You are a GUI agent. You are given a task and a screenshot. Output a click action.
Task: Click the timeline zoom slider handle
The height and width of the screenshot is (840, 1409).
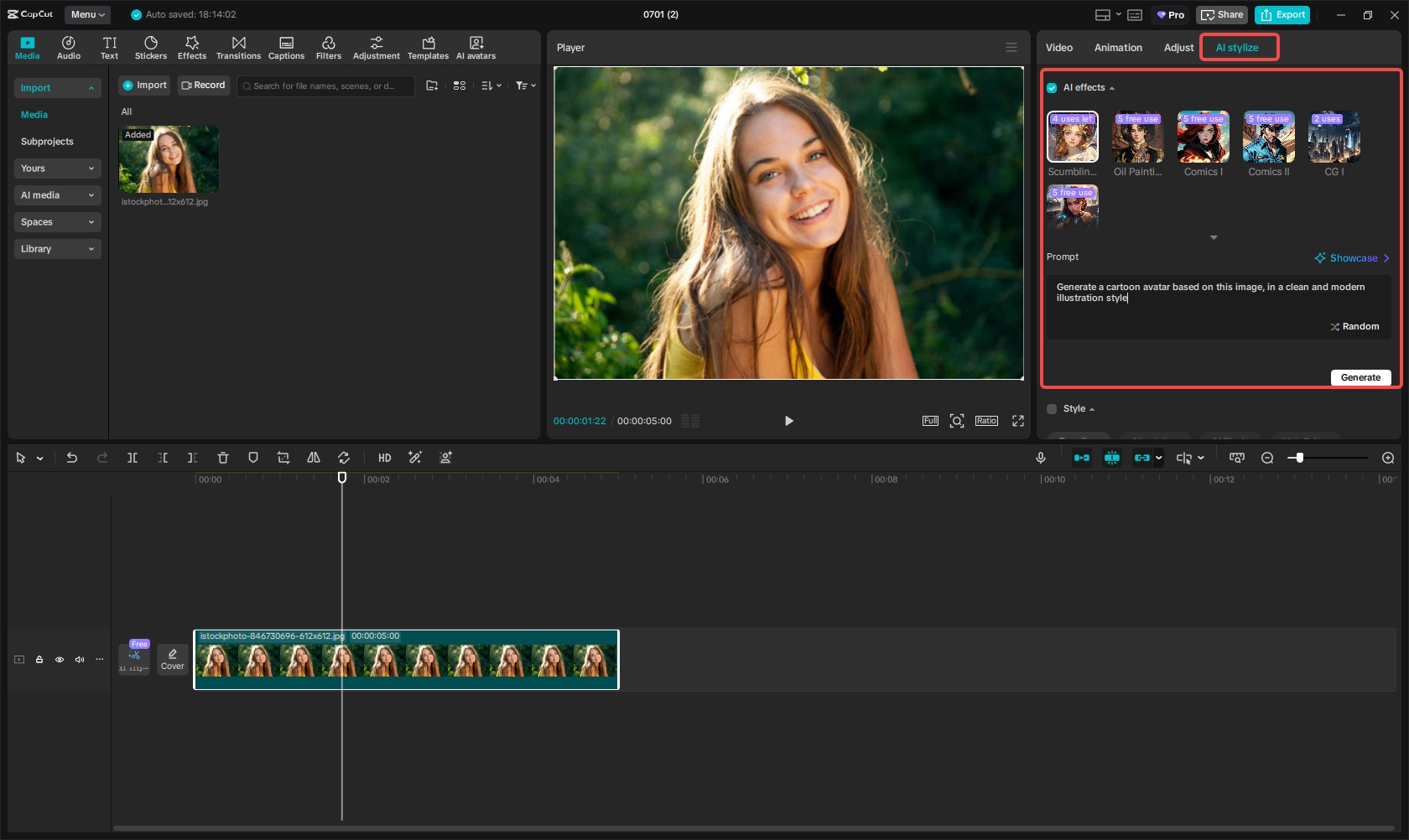1299,458
